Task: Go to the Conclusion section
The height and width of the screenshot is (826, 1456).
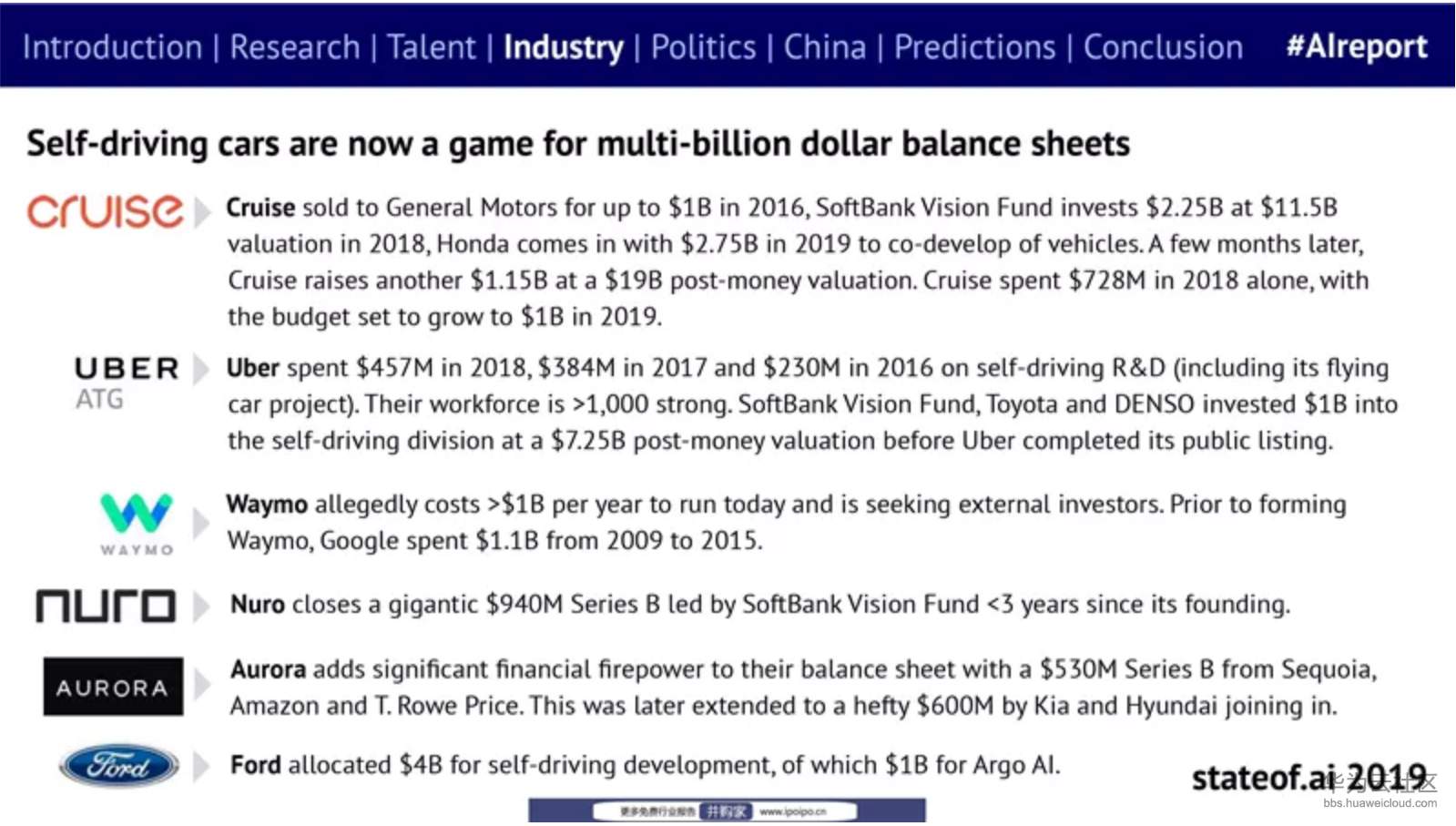Action: (1162, 47)
